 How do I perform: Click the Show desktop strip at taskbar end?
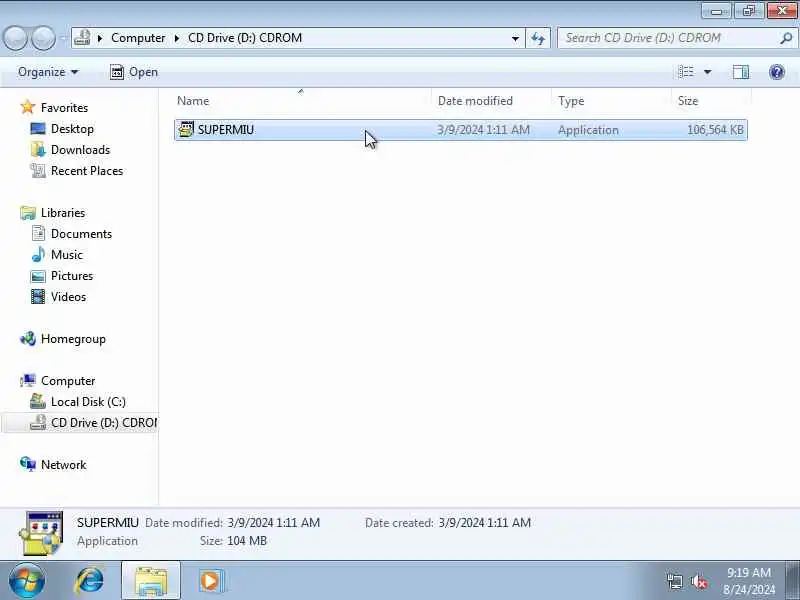(793, 581)
